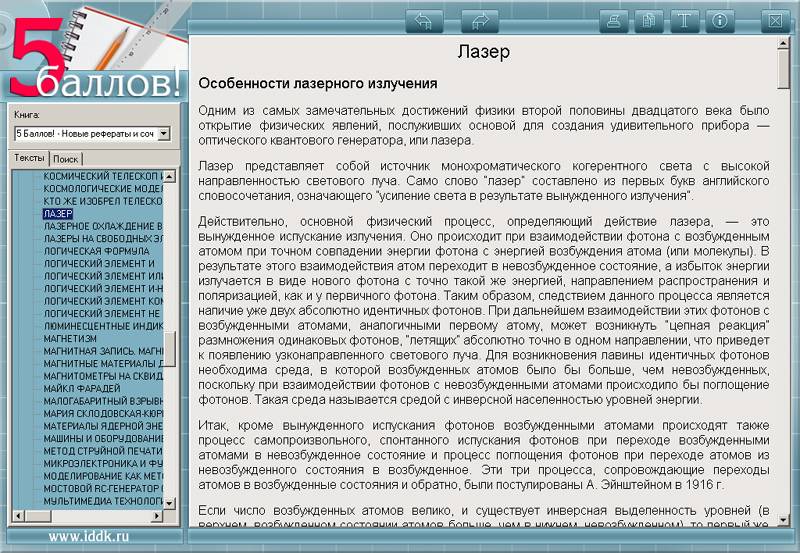Open МАШИНЫ И ОБОРУДОВАНИЕ entry
The height and width of the screenshot is (553, 800).
coord(103,438)
